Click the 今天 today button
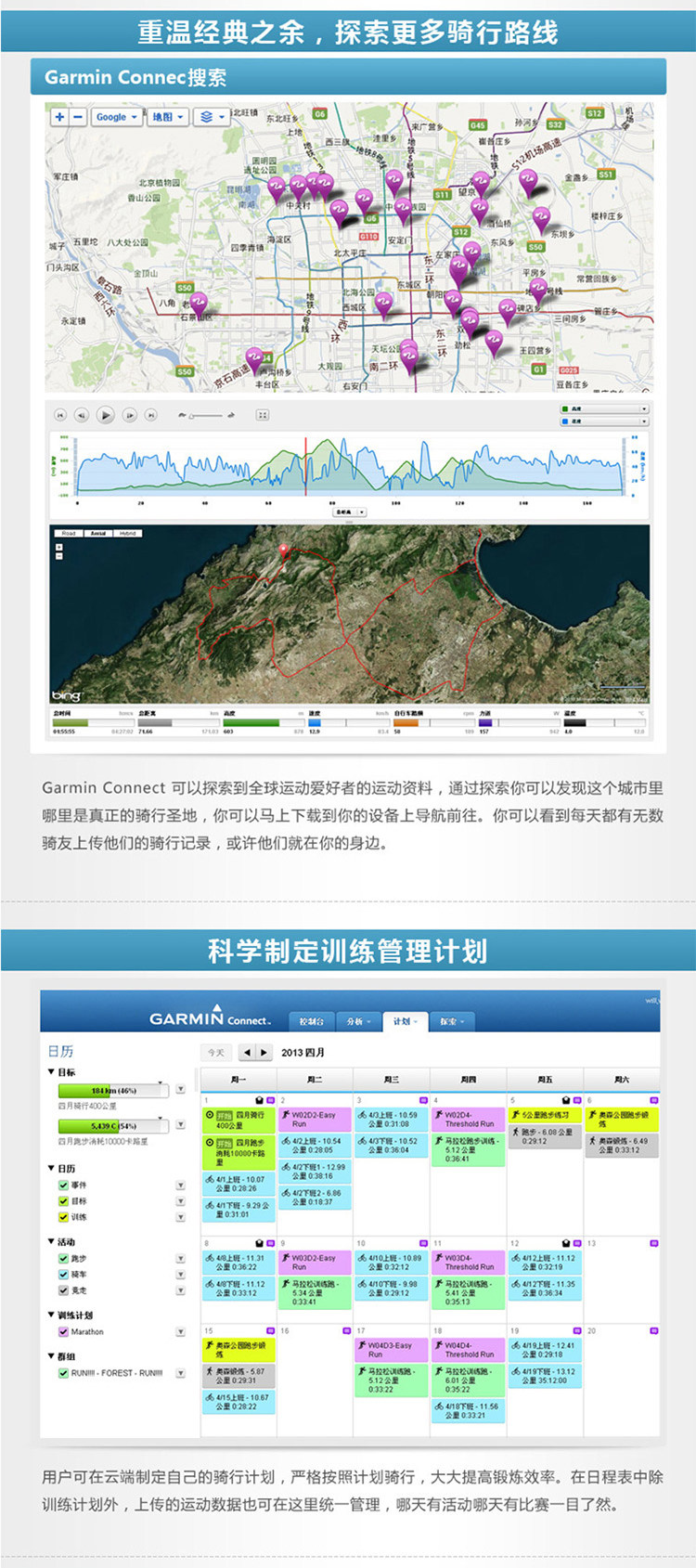 (216, 1052)
